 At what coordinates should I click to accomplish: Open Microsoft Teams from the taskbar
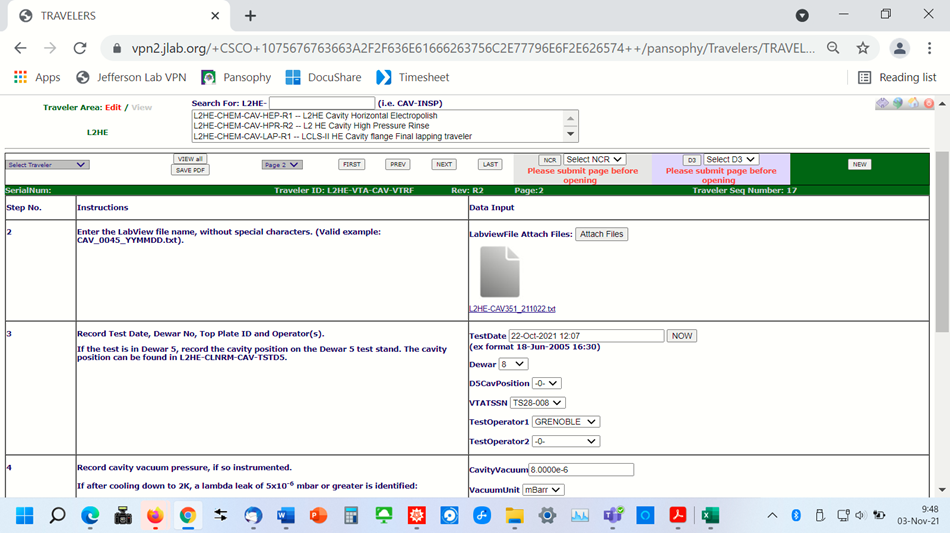(x=612, y=515)
